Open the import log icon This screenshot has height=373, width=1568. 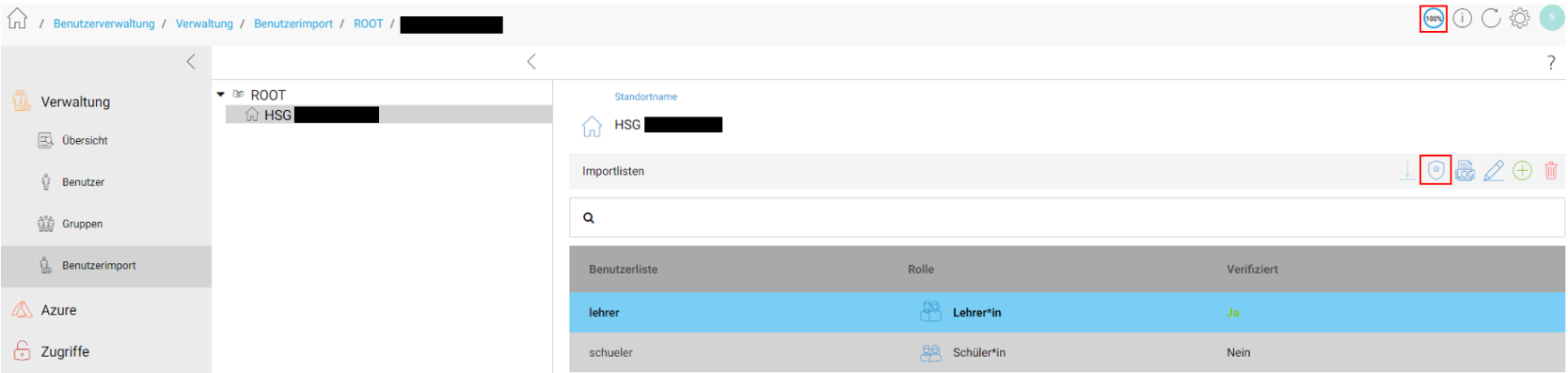tap(1465, 170)
